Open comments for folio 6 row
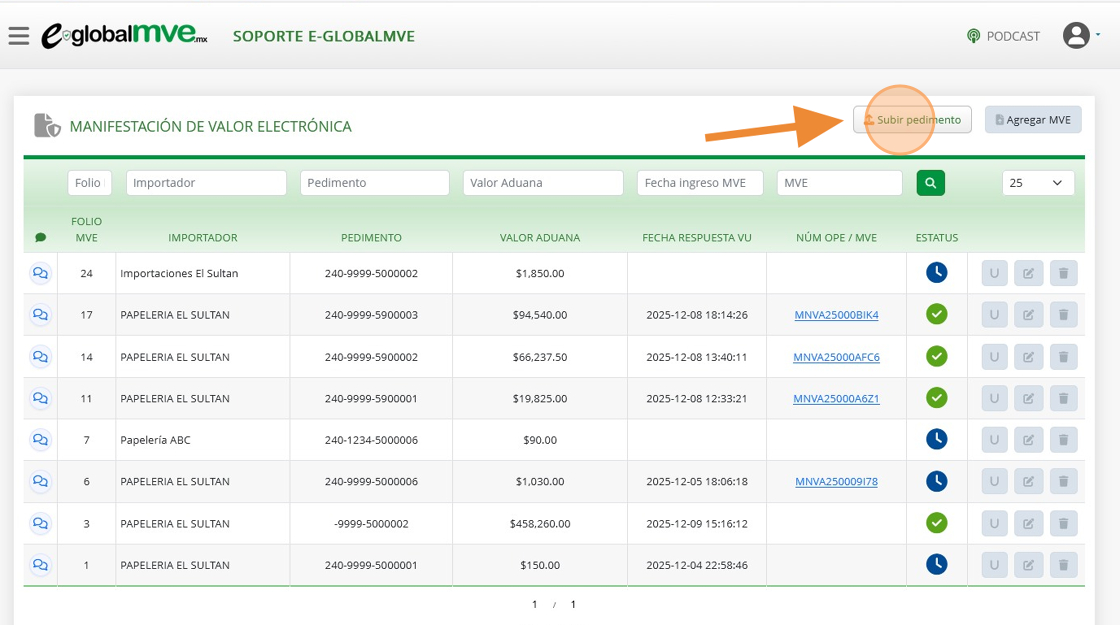 [x=41, y=481]
